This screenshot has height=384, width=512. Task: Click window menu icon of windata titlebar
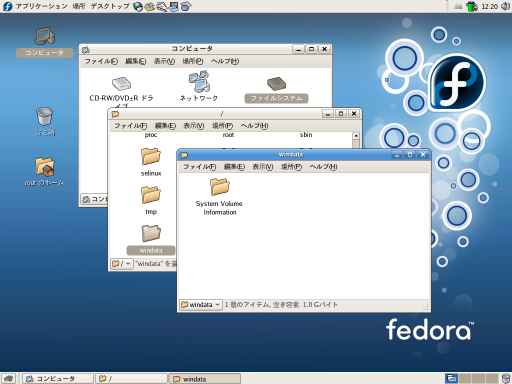(x=184, y=155)
